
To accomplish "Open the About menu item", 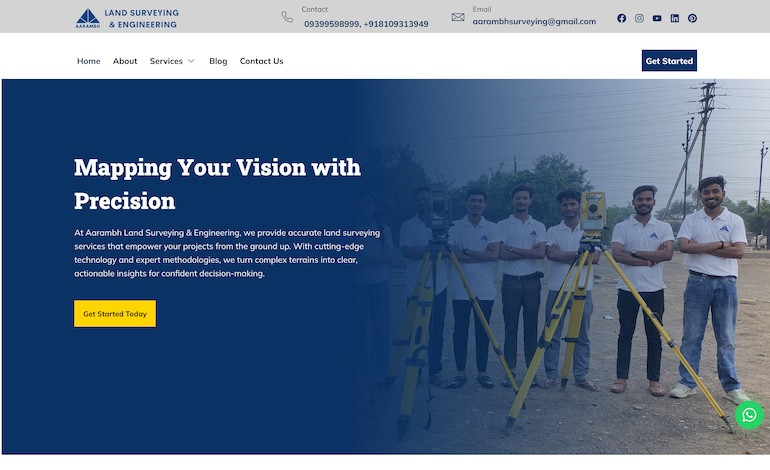I will pos(125,61).
